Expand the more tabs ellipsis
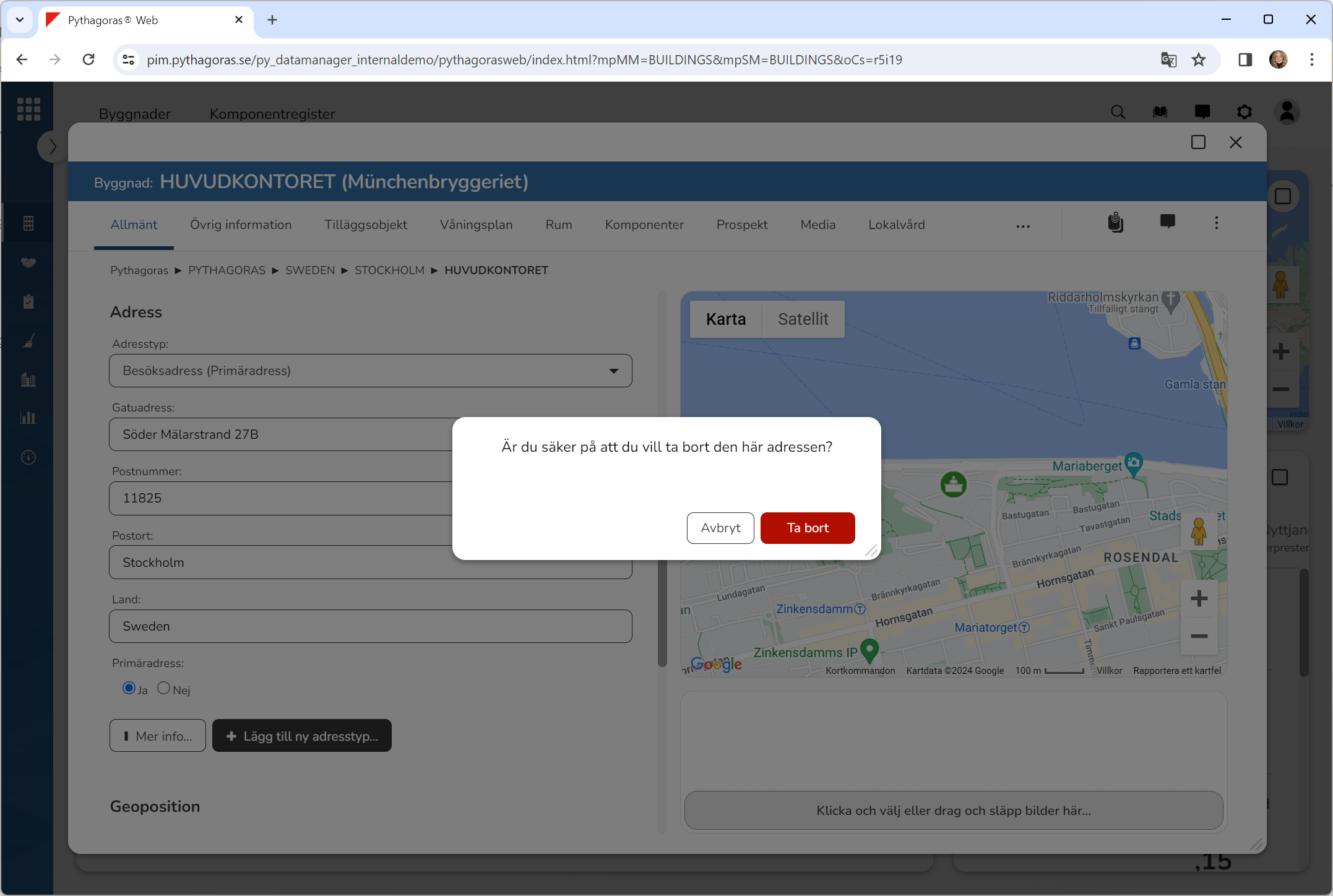Viewport: 1333px width, 896px height. [x=1022, y=226]
